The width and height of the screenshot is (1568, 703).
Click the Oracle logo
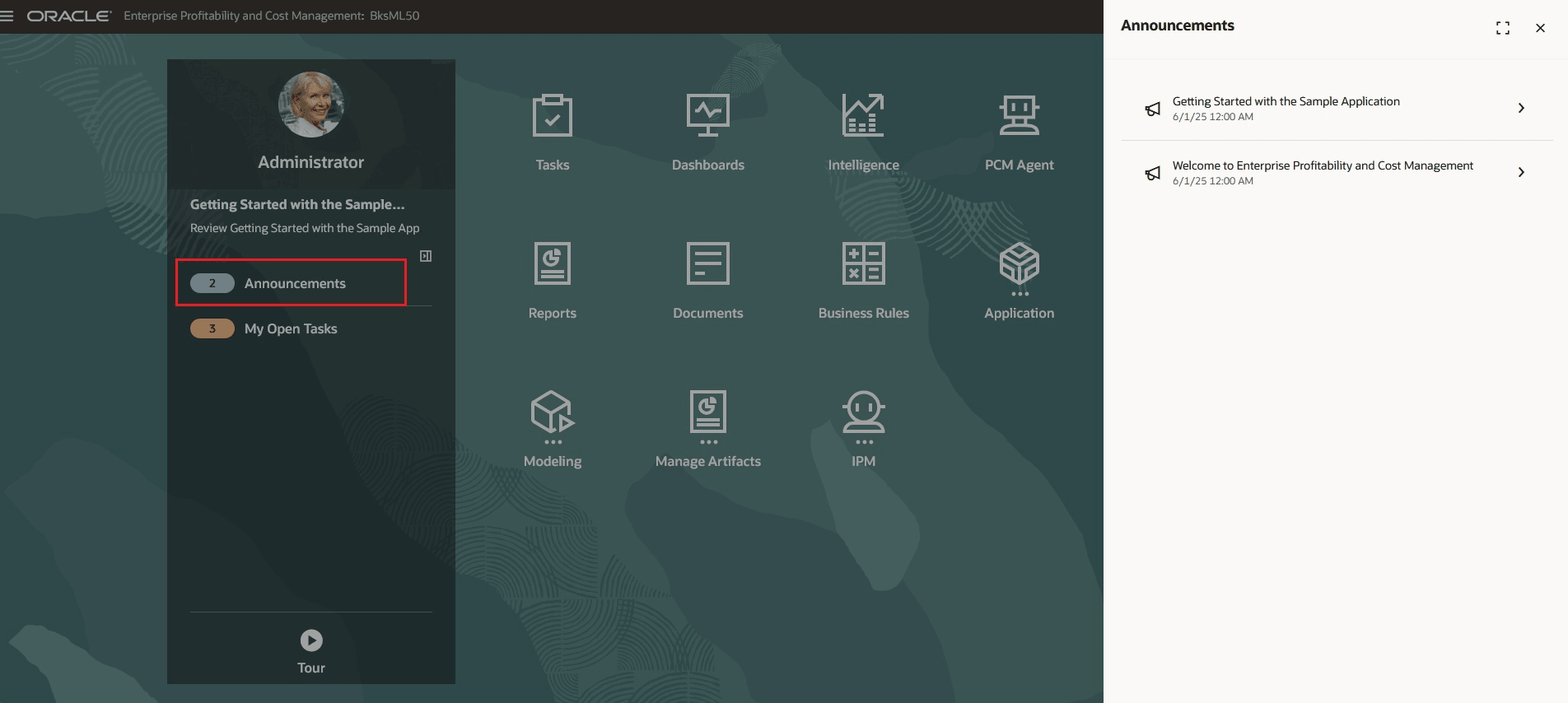point(69,16)
